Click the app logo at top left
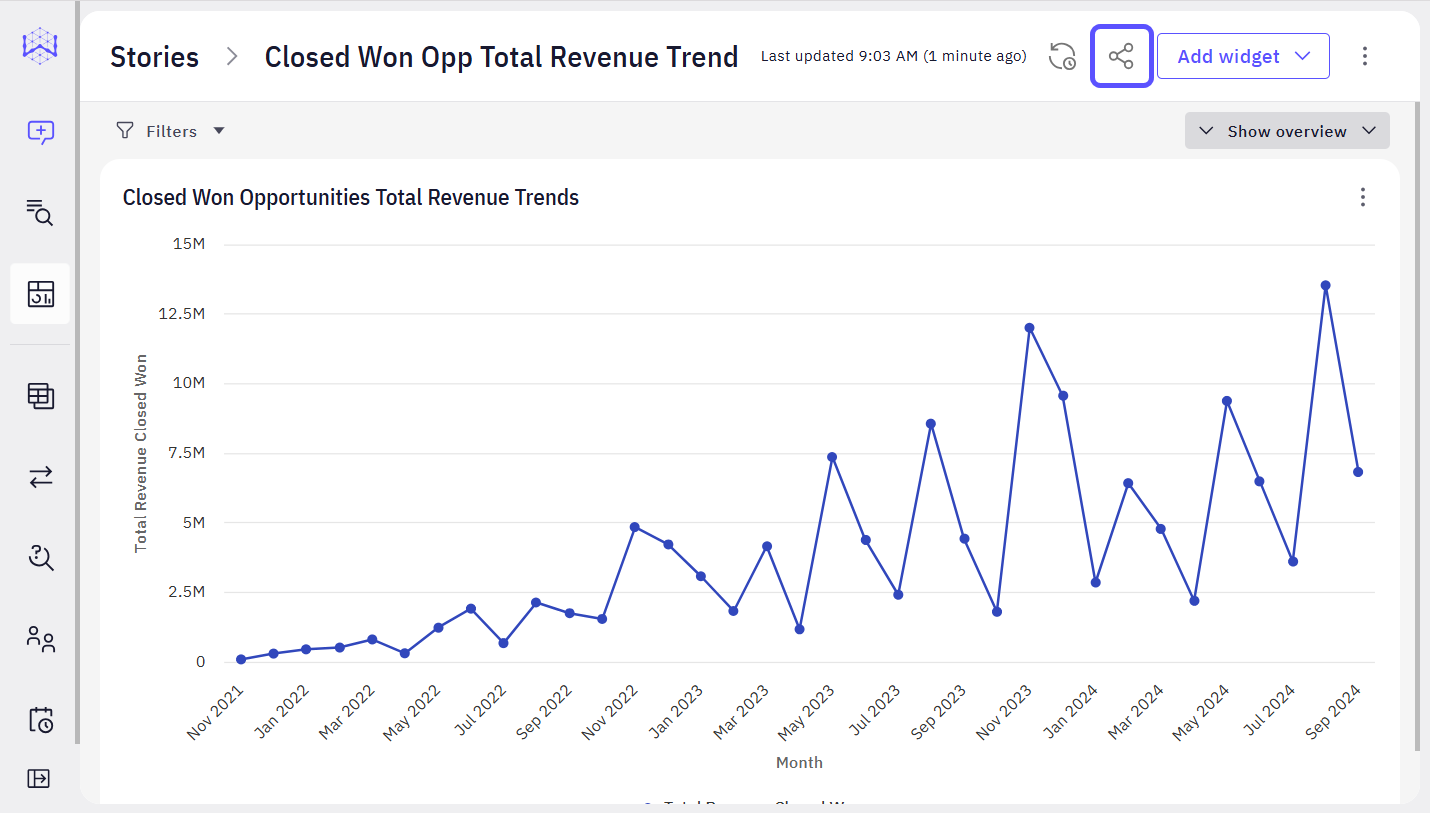 tap(40, 47)
